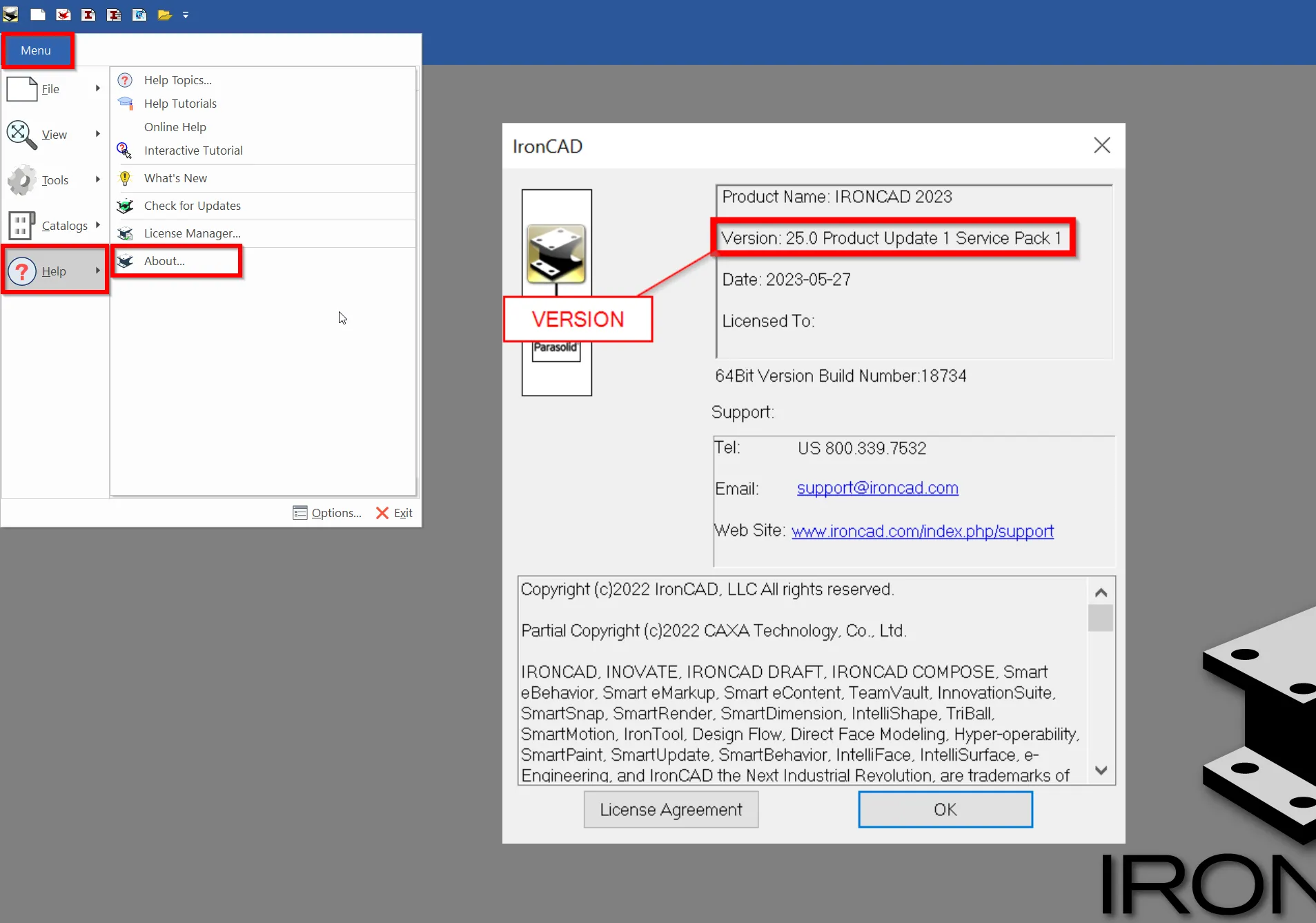The image size is (1316, 923).
Task: Click the What's New lightbulb icon
Action: (x=125, y=177)
